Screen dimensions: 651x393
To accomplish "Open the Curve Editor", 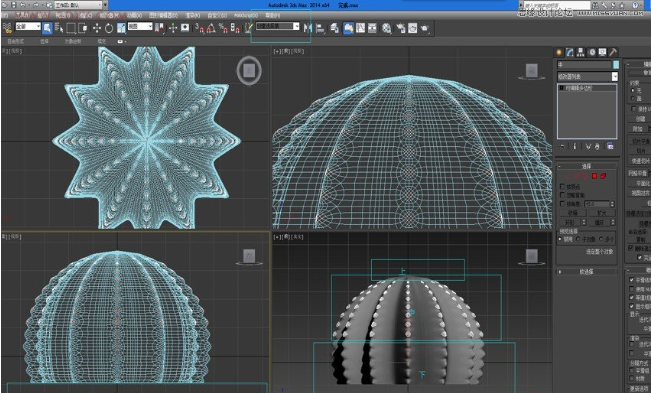I will [360, 28].
